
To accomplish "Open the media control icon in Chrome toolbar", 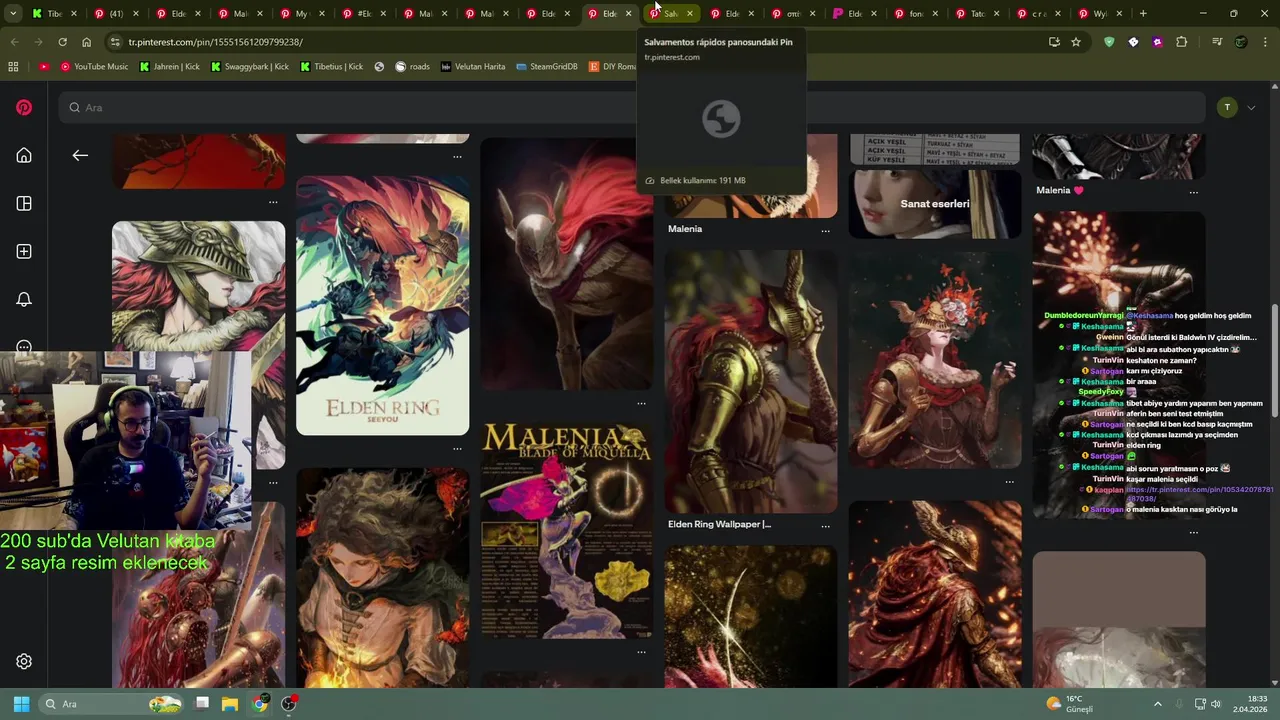I will (x=1217, y=42).
